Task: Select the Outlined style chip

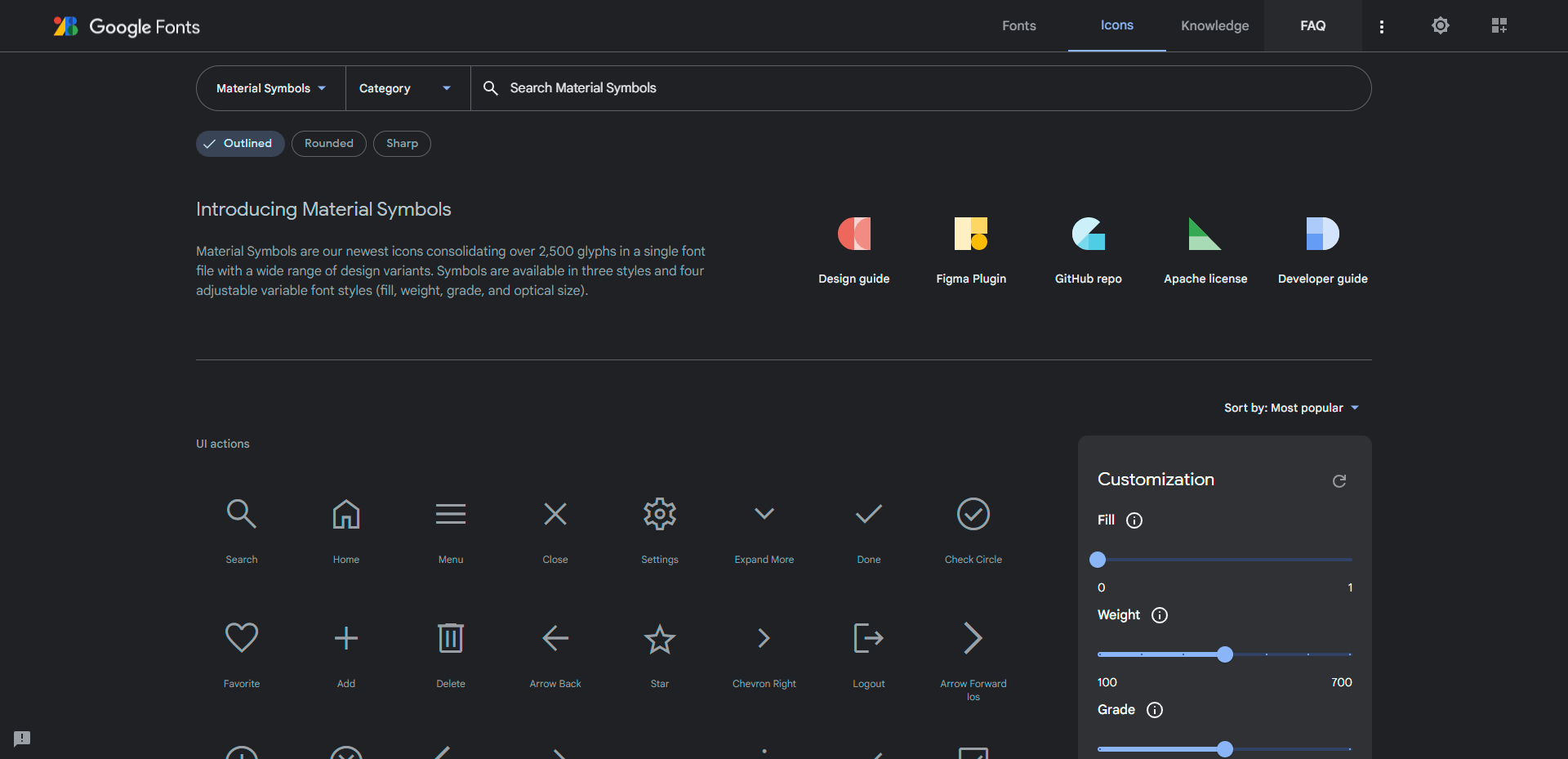Action: [x=240, y=144]
